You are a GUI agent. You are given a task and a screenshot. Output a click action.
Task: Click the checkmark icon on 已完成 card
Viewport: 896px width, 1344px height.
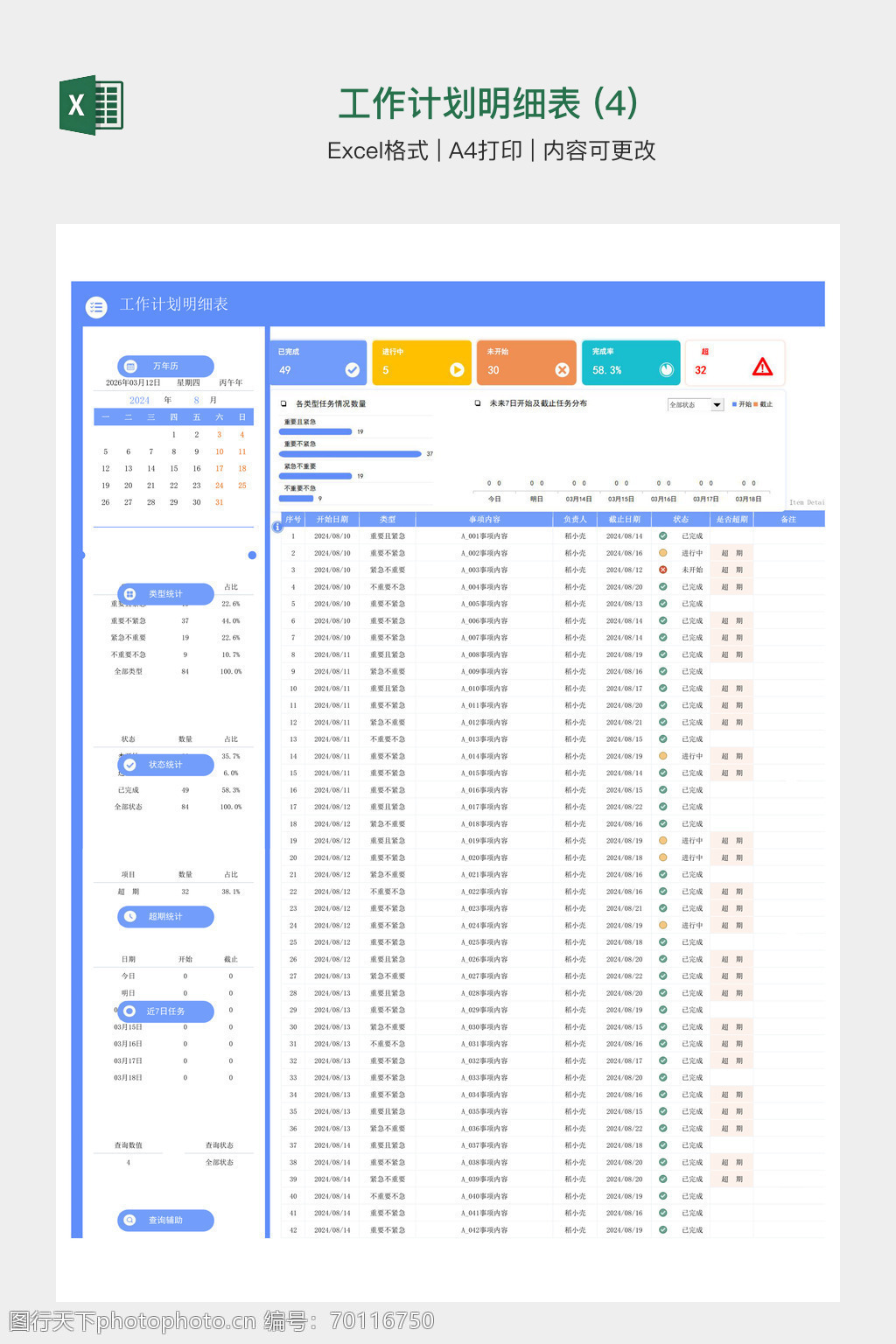click(352, 370)
